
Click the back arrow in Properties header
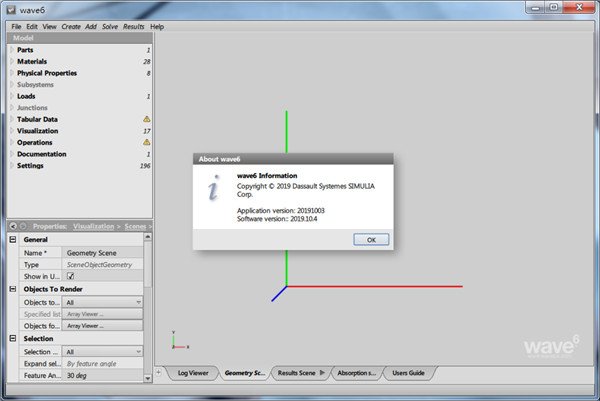point(13,226)
